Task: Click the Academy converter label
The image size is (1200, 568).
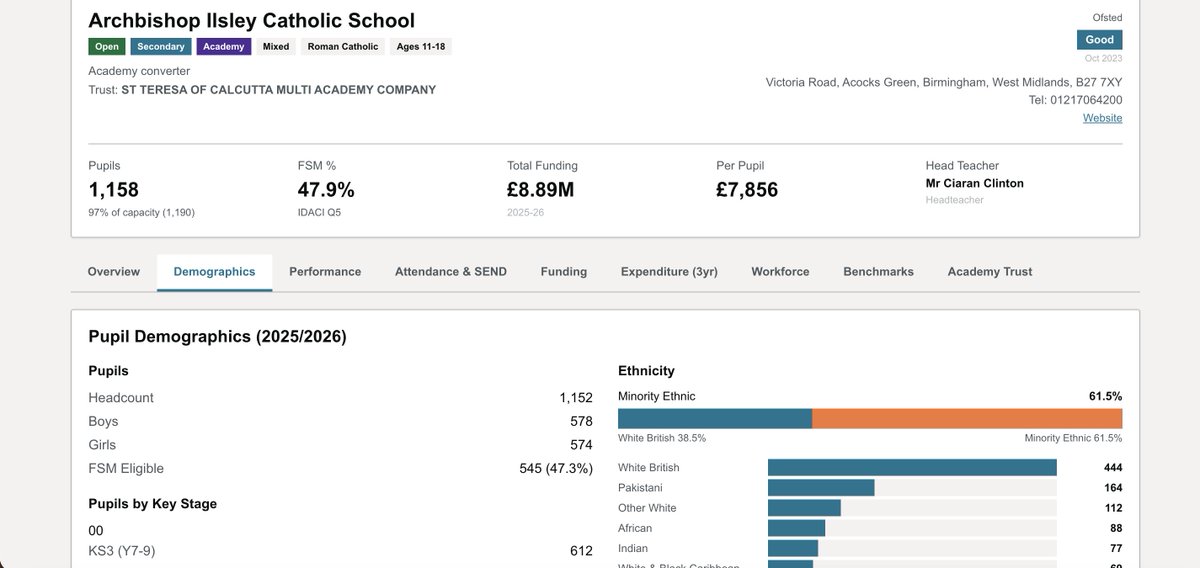Action: pos(139,72)
